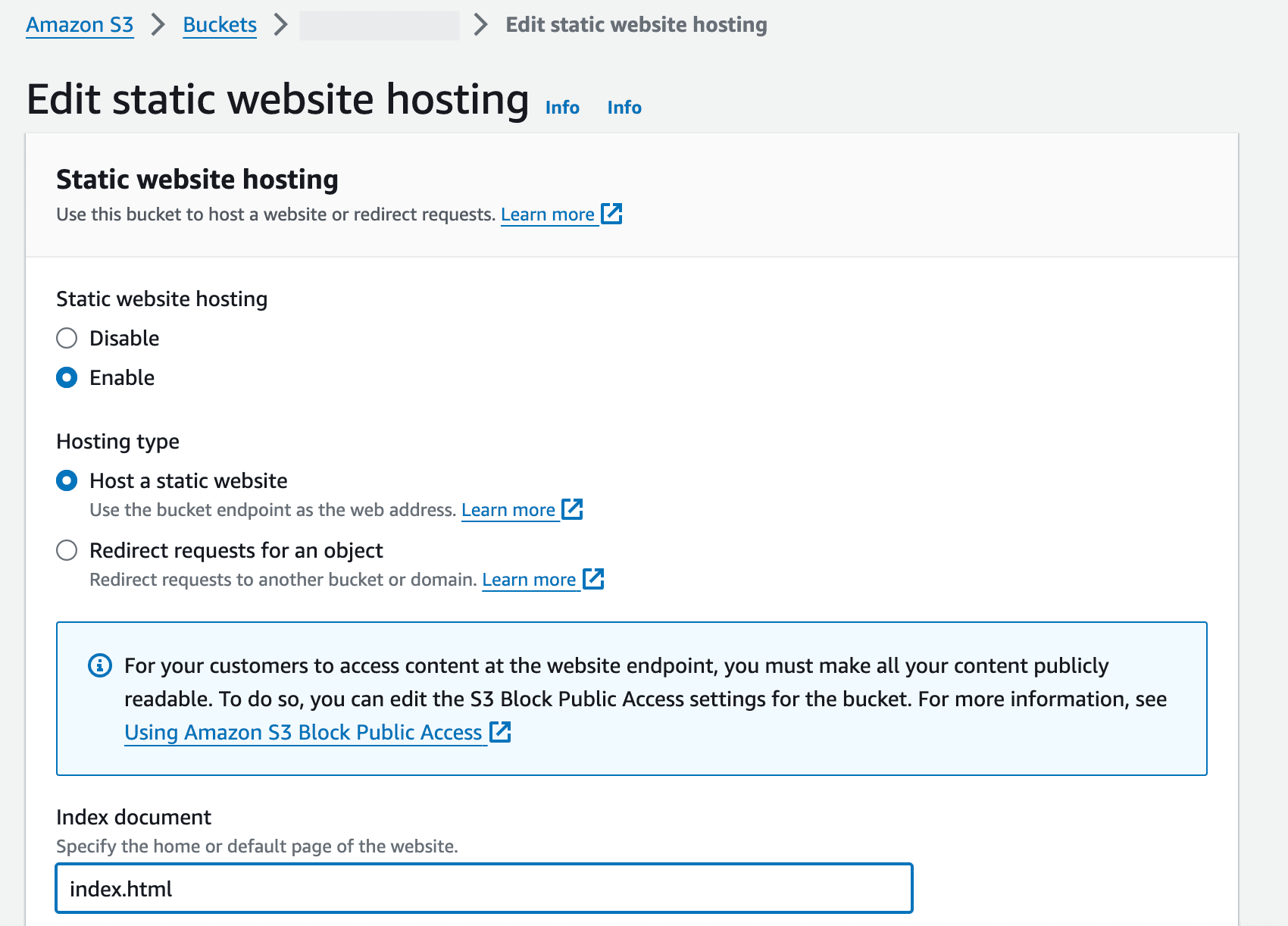This screenshot has height=926, width=1288.
Task: Open Learn more about static website hosting
Action: click(x=548, y=214)
